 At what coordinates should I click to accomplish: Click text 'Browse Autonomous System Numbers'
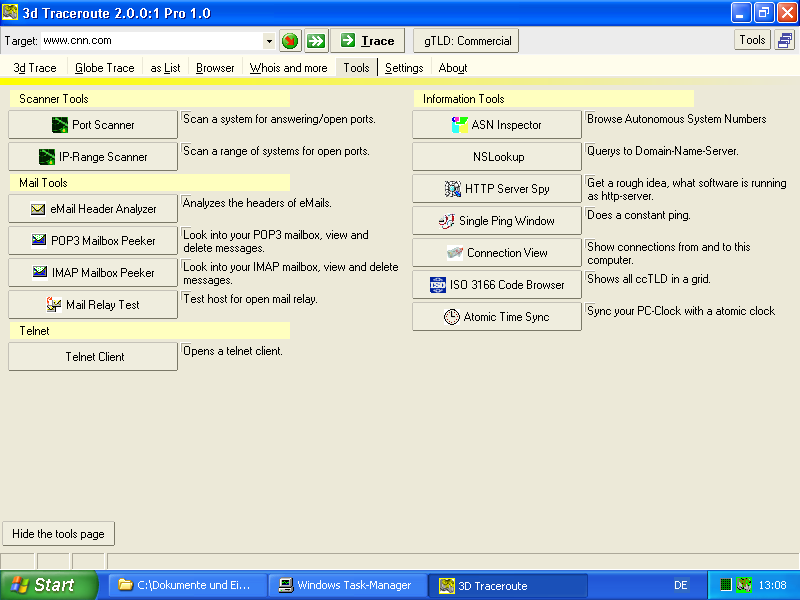(x=677, y=119)
